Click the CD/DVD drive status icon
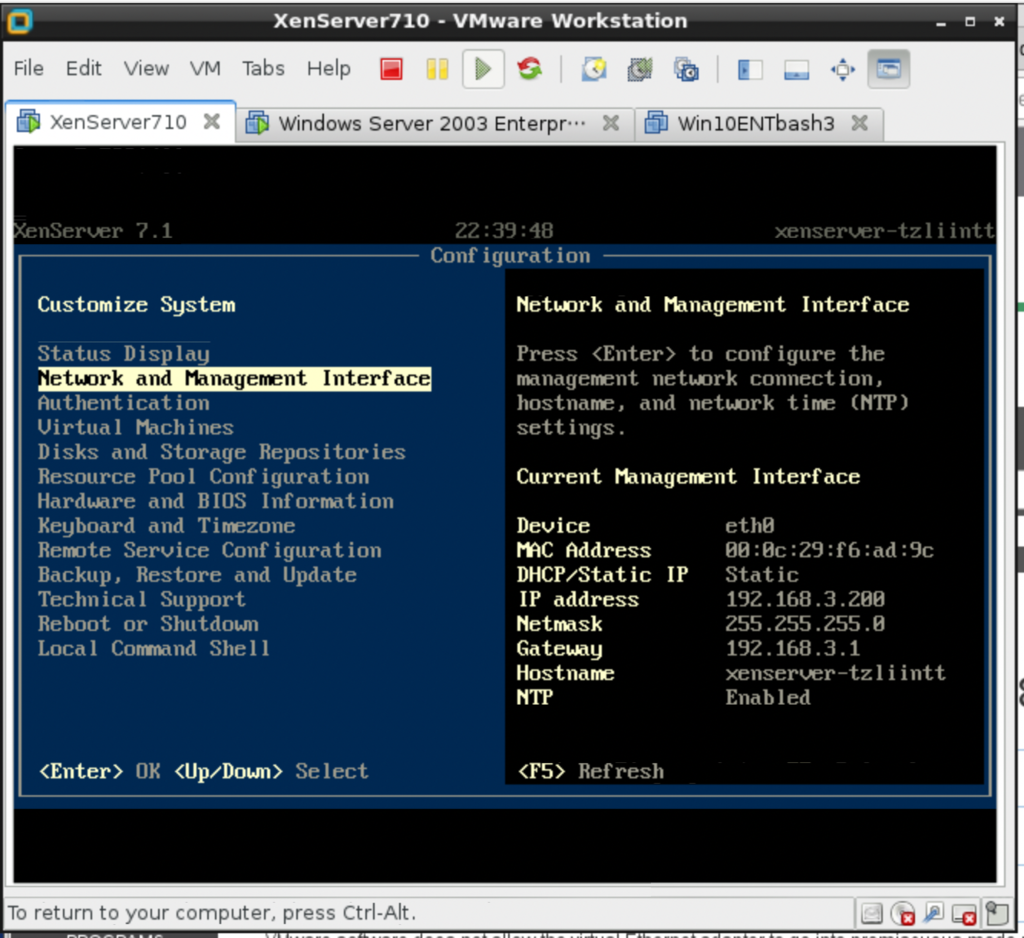1024x938 pixels. pos(903,913)
